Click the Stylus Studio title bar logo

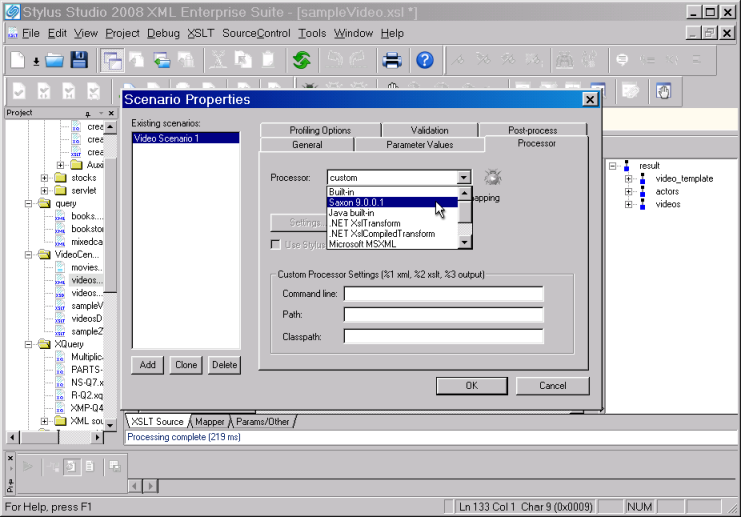[x=12, y=12]
